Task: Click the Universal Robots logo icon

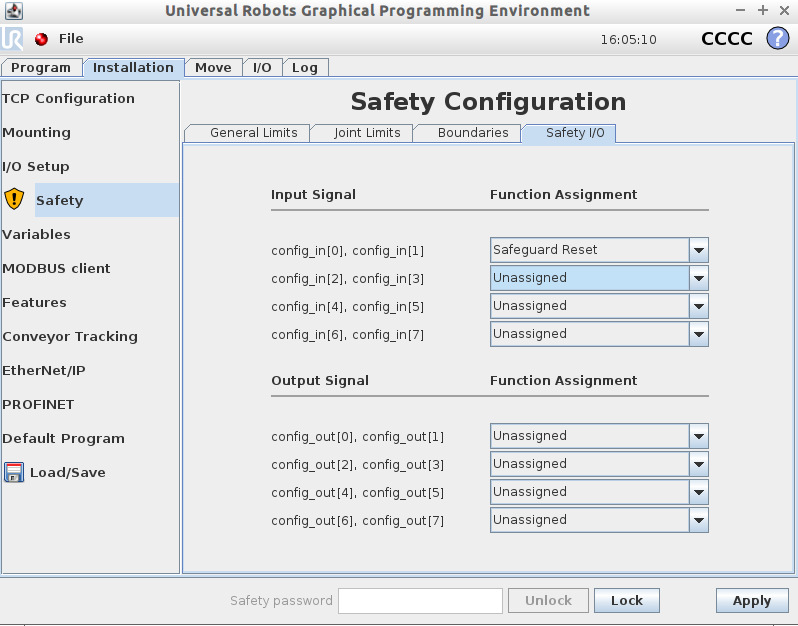Action: [x=12, y=39]
